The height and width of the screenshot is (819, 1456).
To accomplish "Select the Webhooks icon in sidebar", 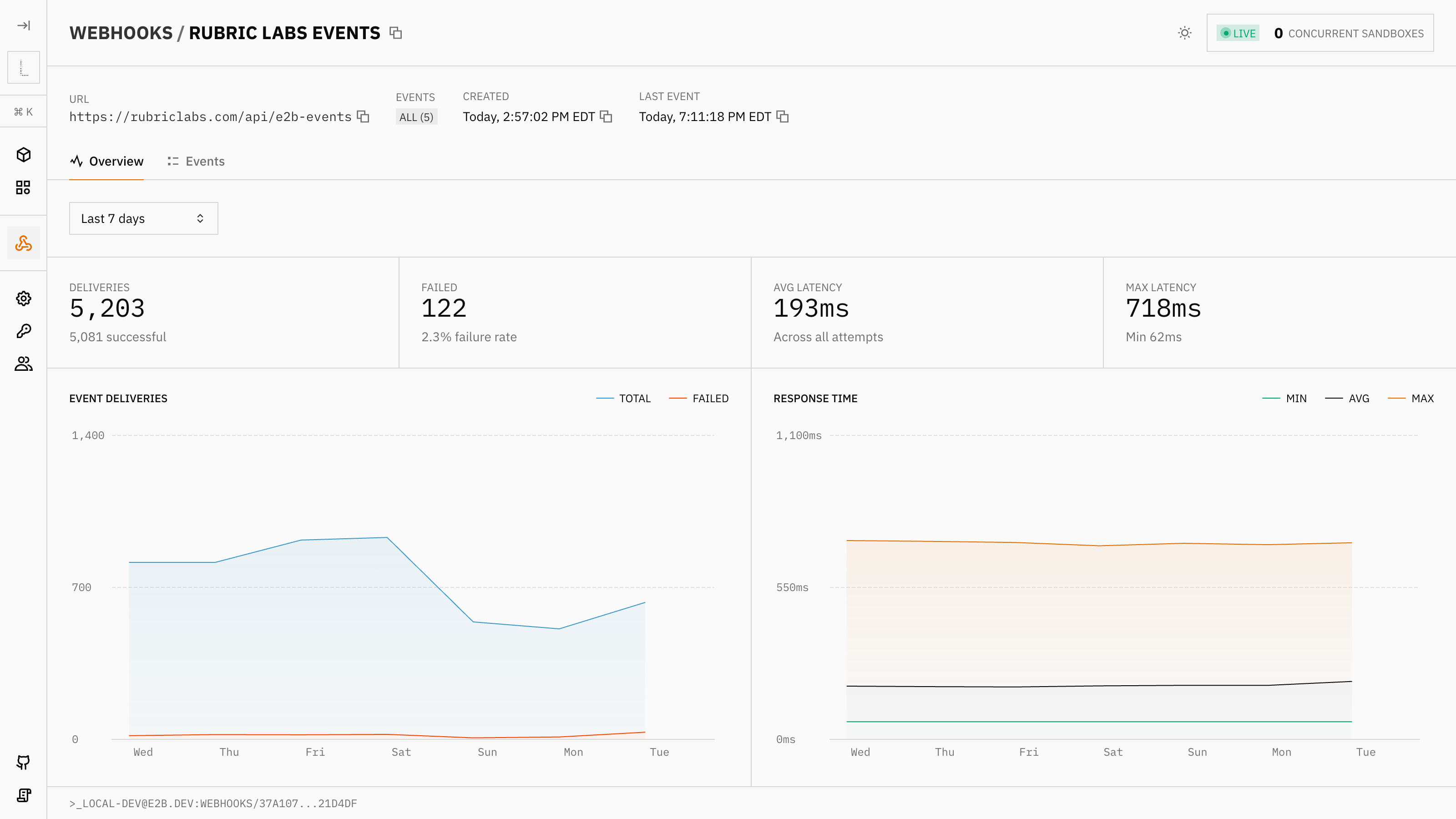I will (23, 243).
